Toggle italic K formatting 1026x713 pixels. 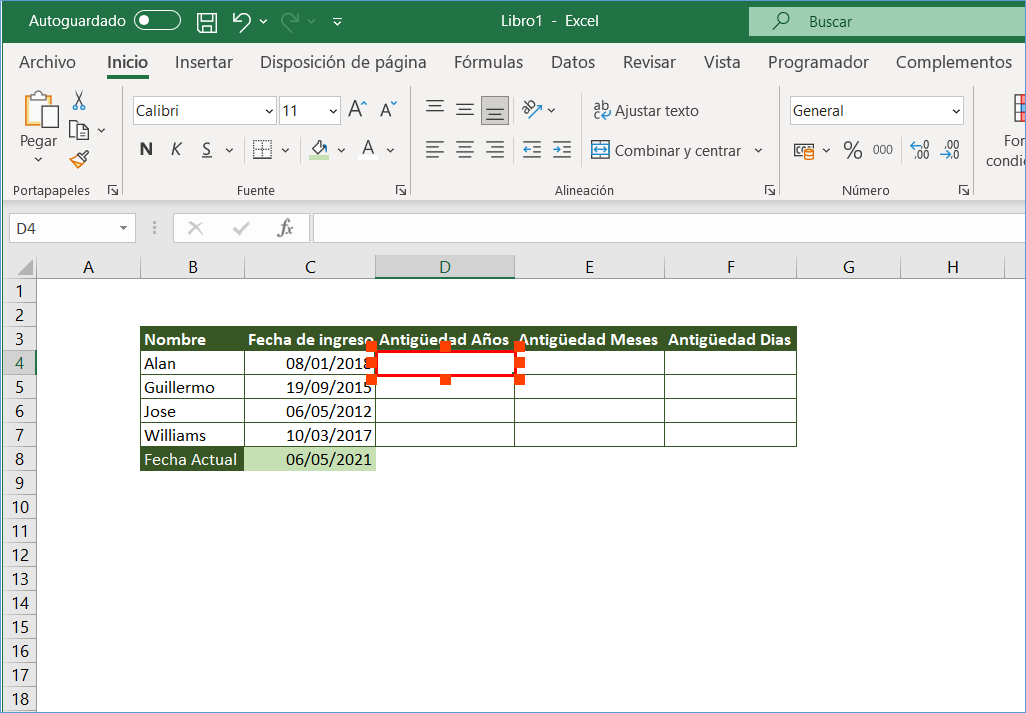click(x=176, y=150)
